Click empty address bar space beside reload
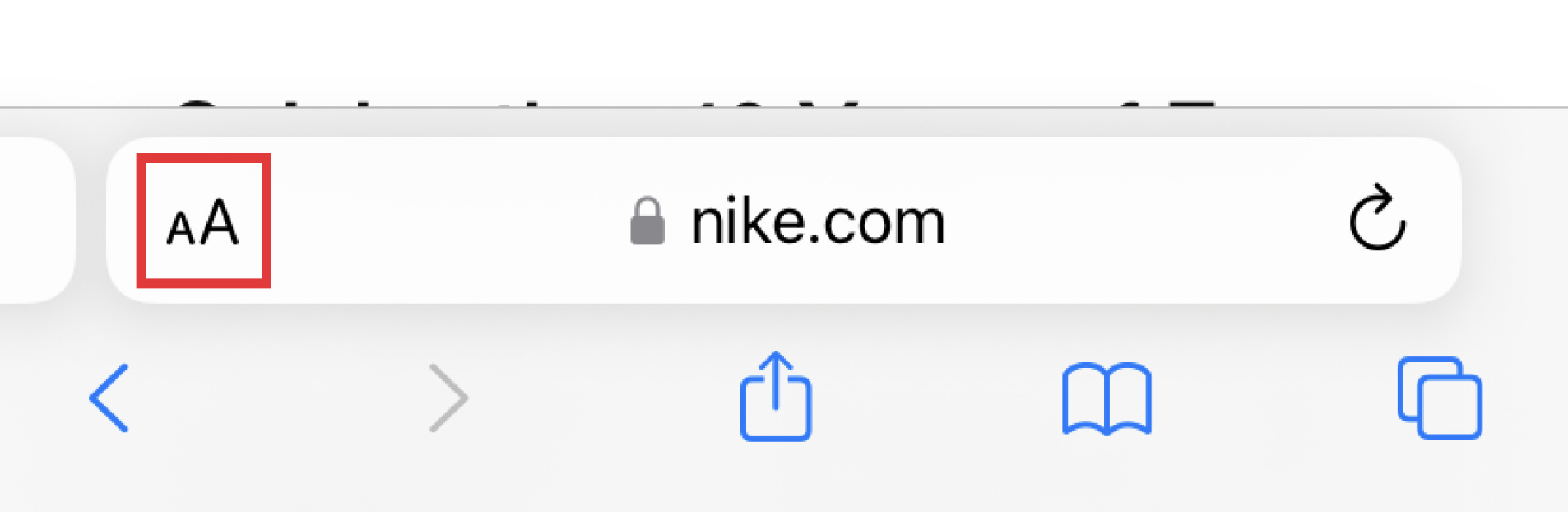 pos(1144,221)
